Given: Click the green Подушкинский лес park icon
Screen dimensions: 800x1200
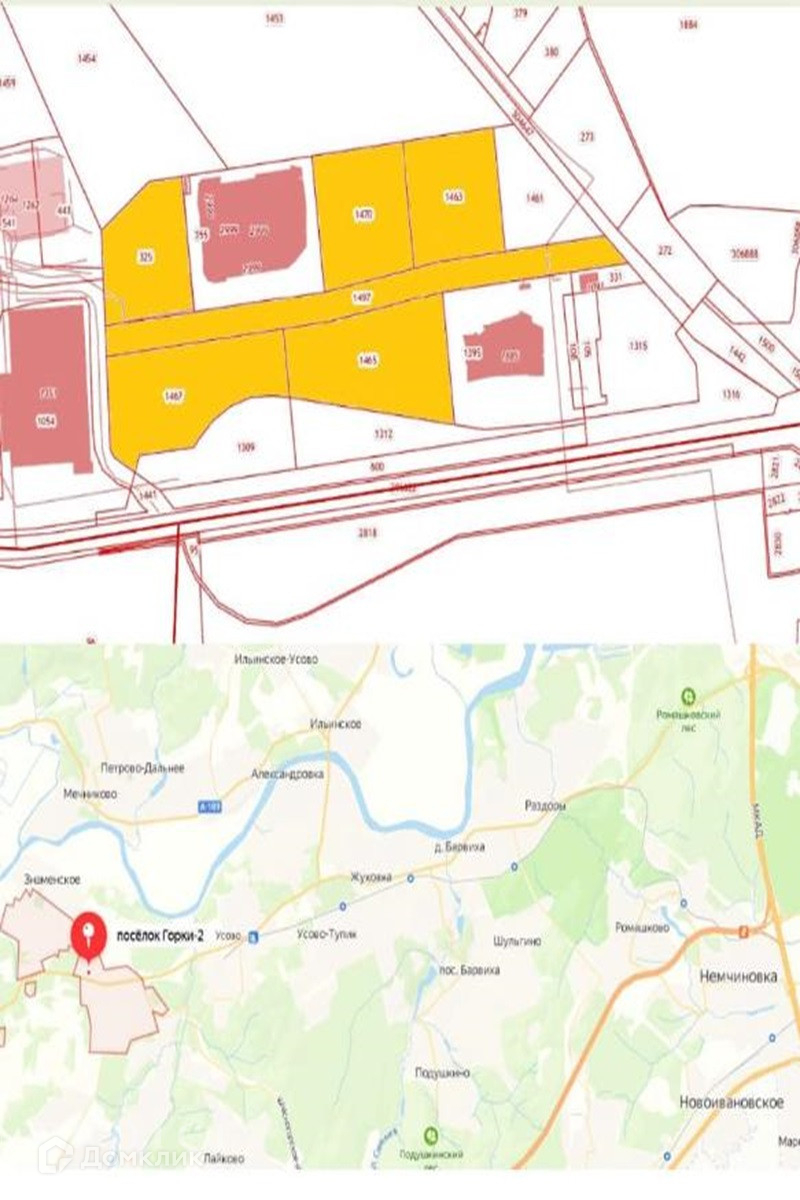Looking at the screenshot, I should (x=430, y=1135).
